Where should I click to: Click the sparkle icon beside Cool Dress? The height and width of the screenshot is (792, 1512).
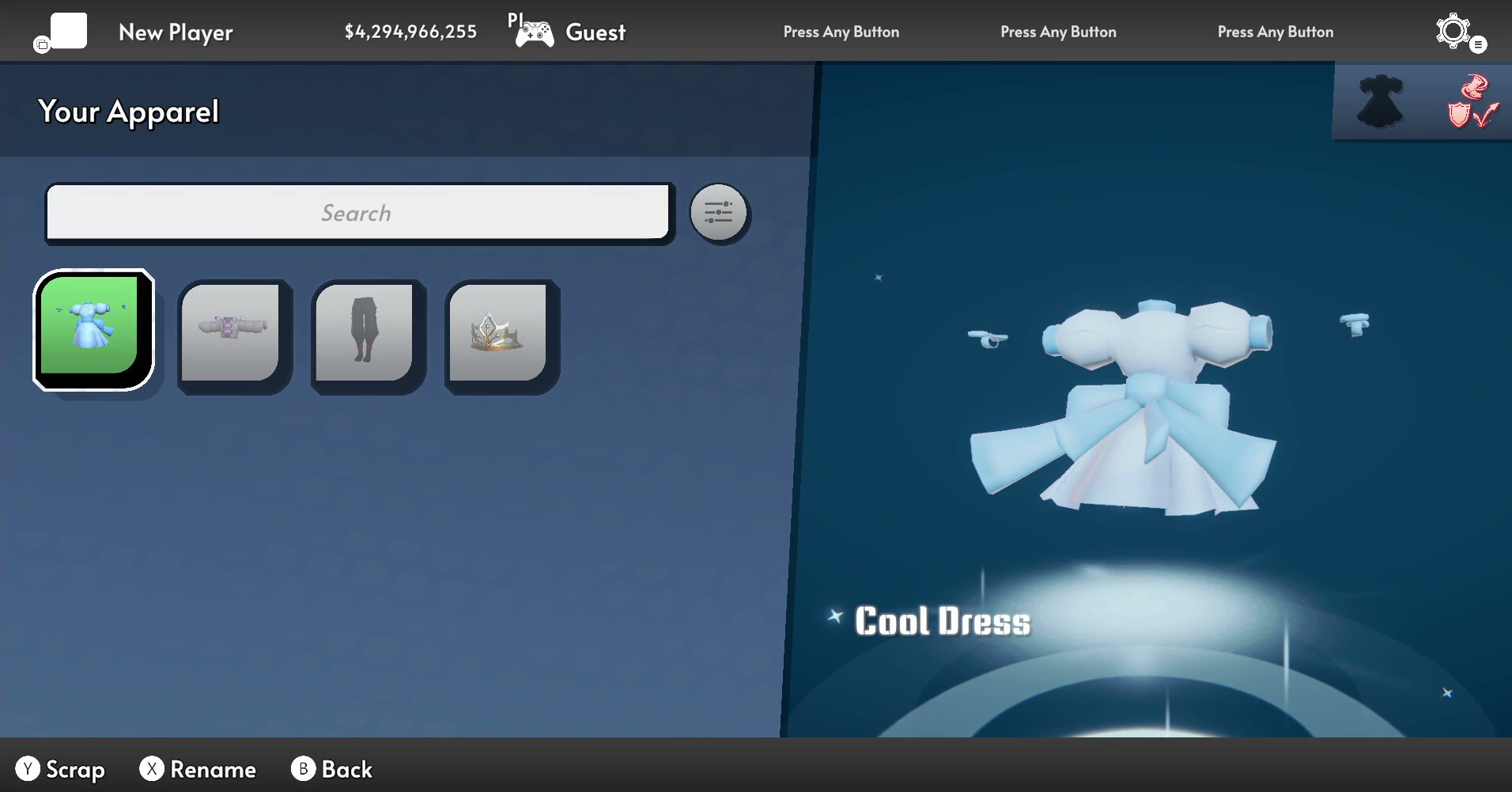pyautogui.click(x=836, y=618)
